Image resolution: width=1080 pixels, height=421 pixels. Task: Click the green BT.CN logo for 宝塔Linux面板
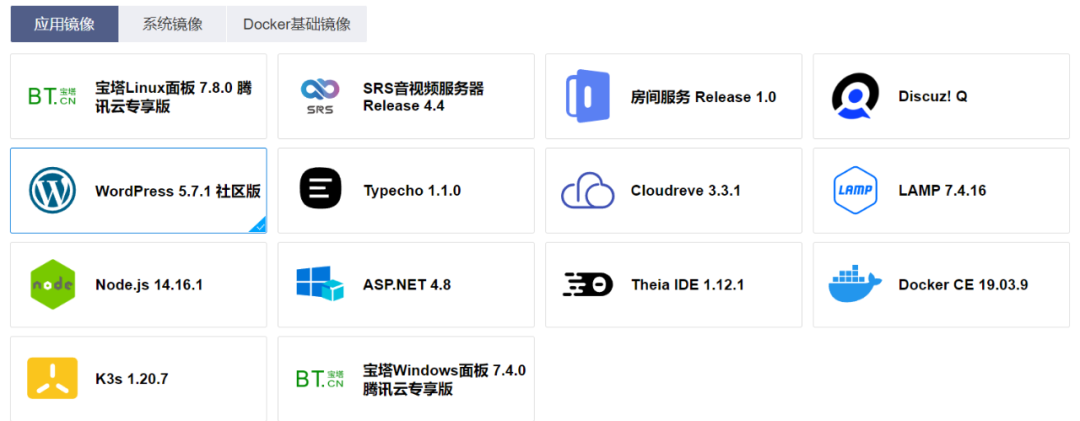52,96
